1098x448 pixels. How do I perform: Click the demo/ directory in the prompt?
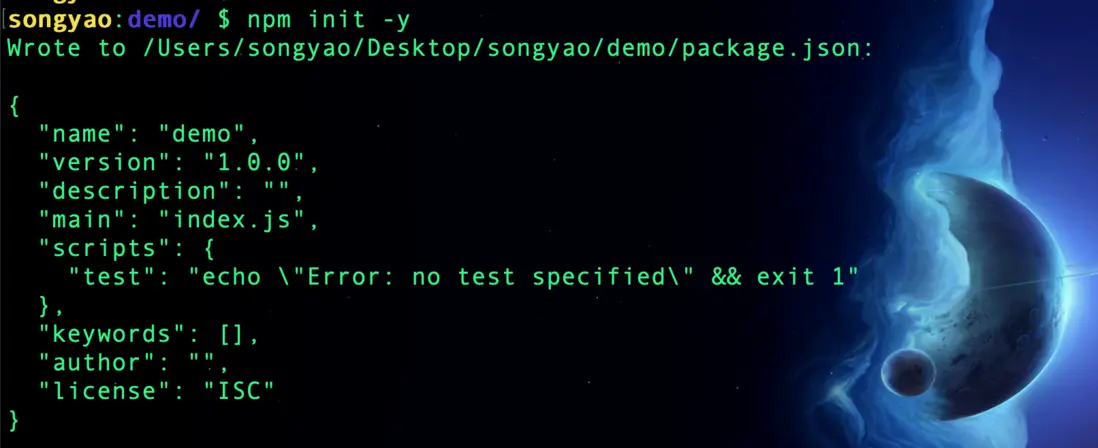[163, 19]
